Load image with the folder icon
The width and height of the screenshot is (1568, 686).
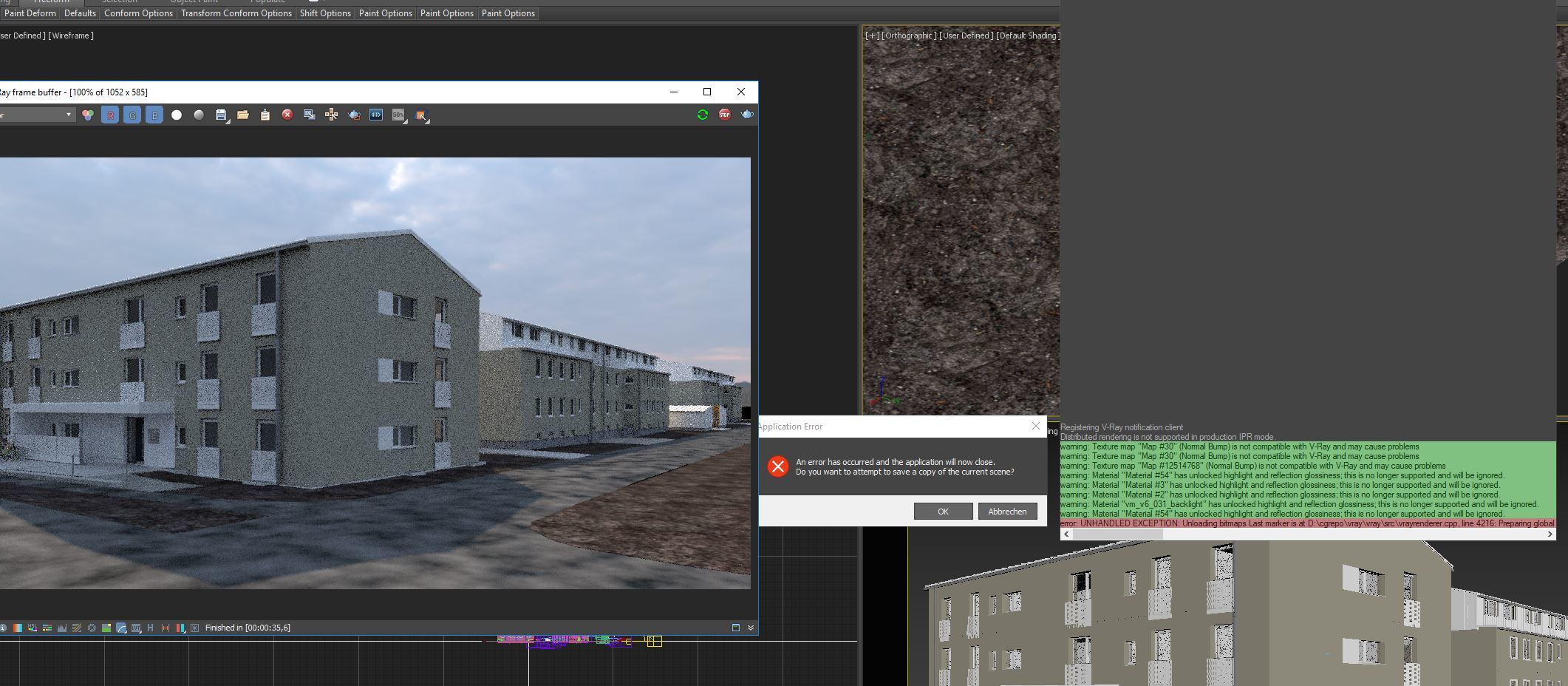tap(243, 115)
